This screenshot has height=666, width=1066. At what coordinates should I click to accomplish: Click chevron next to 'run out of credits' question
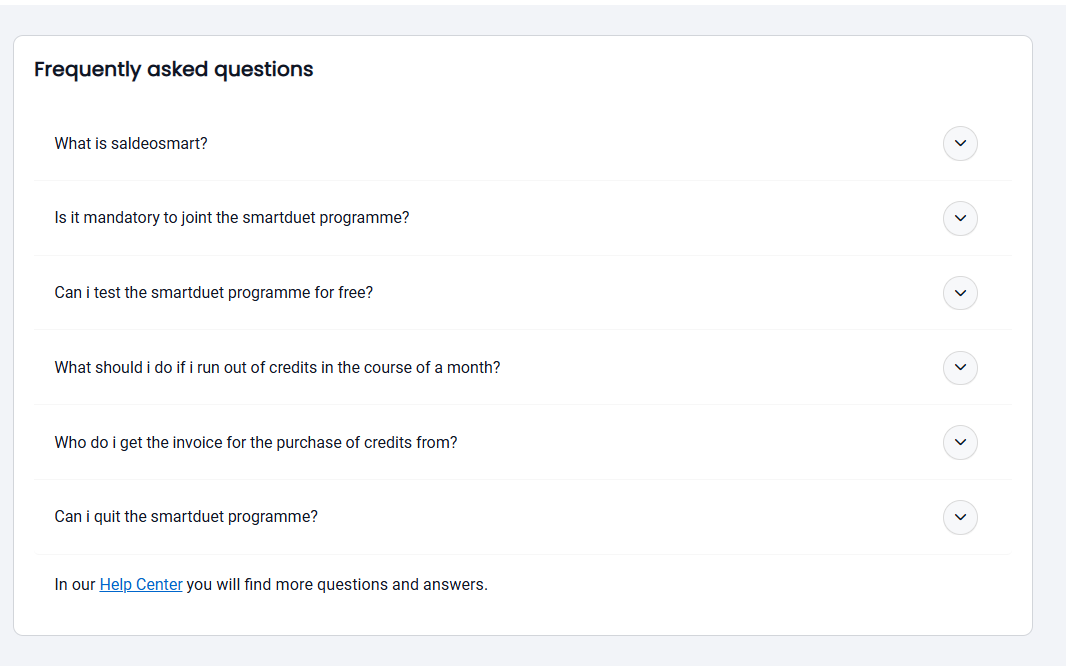(960, 368)
